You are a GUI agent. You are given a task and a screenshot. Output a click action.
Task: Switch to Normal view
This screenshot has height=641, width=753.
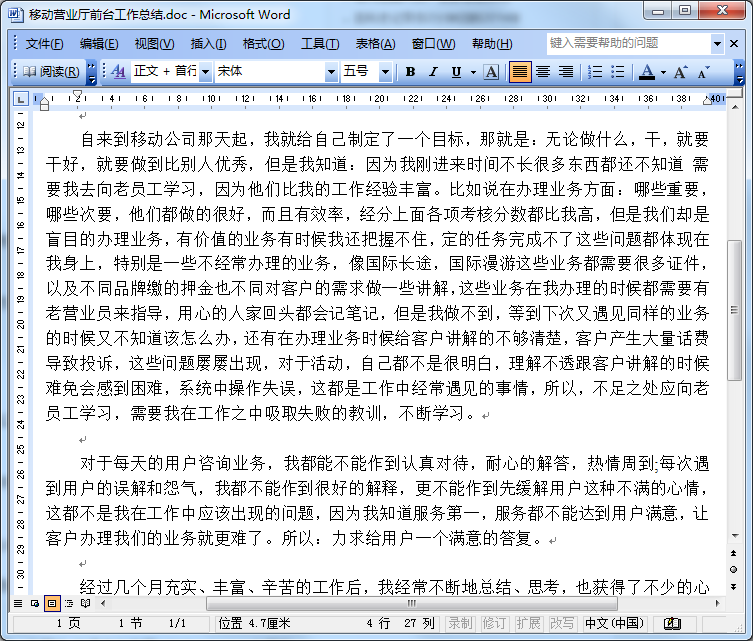(18, 603)
